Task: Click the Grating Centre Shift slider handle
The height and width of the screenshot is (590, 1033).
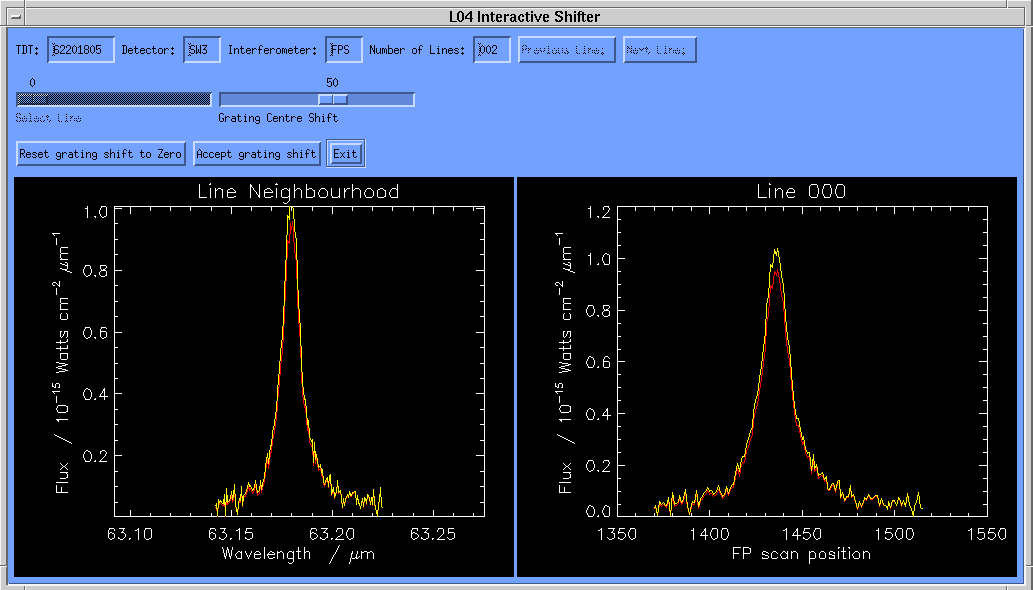Action: point(333,99)
